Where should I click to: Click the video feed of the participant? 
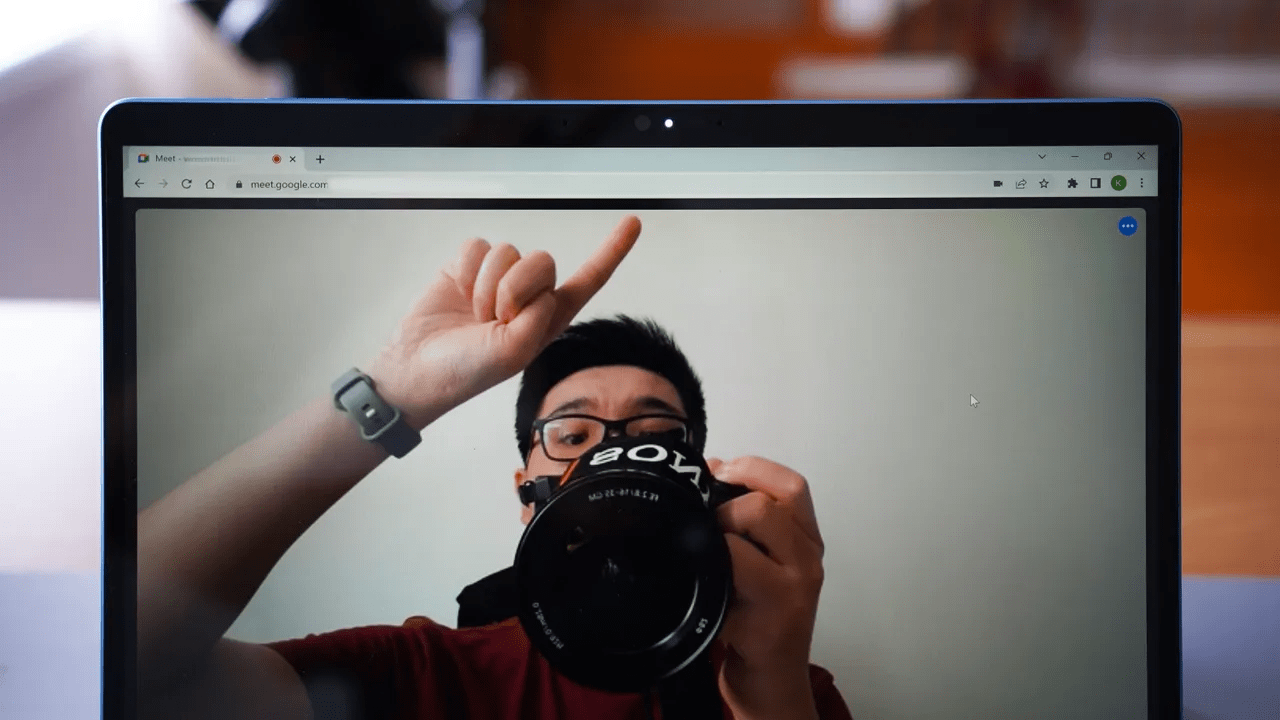point(640,462)
